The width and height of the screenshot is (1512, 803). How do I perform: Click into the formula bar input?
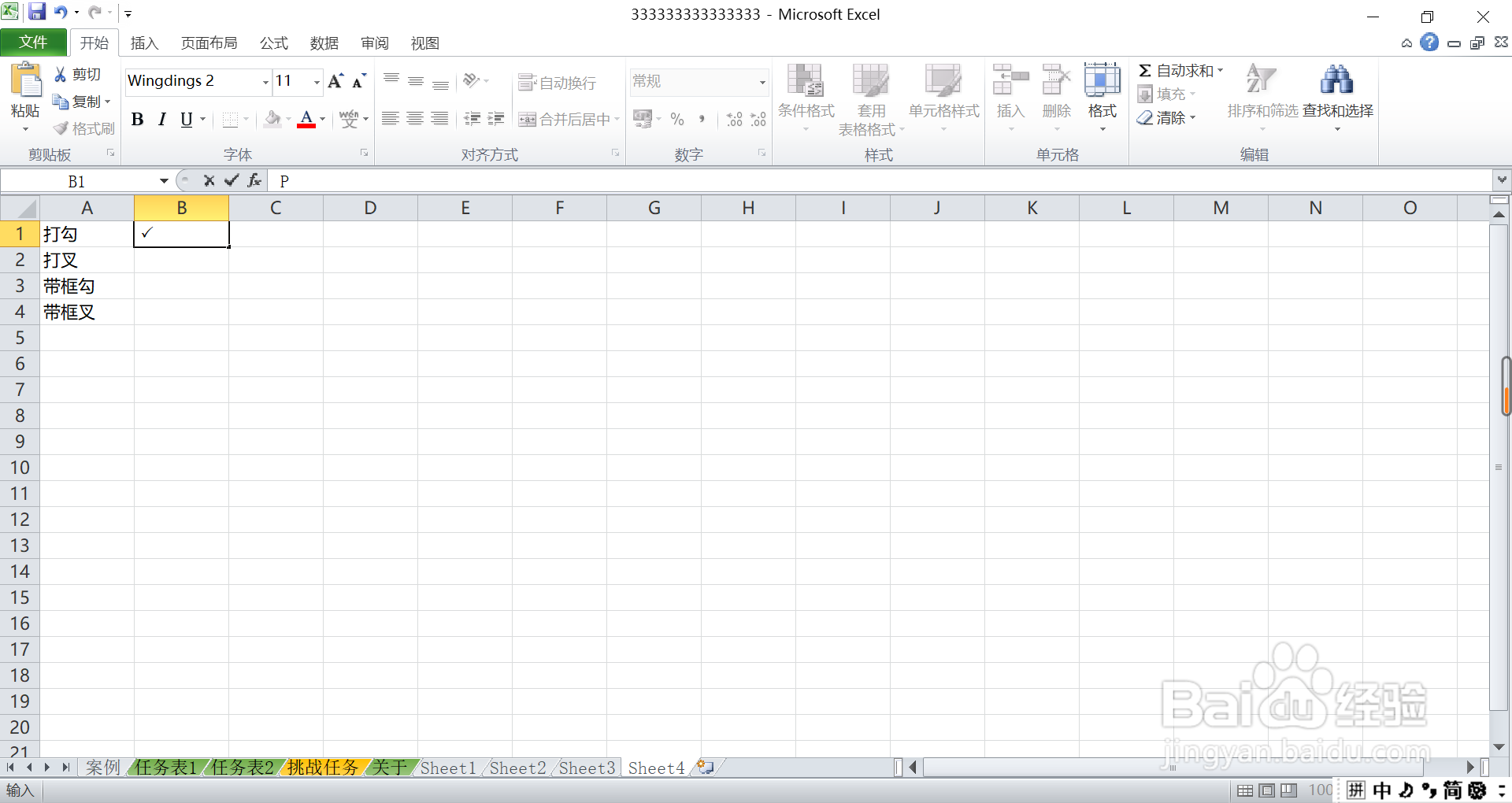coord(880,181)
